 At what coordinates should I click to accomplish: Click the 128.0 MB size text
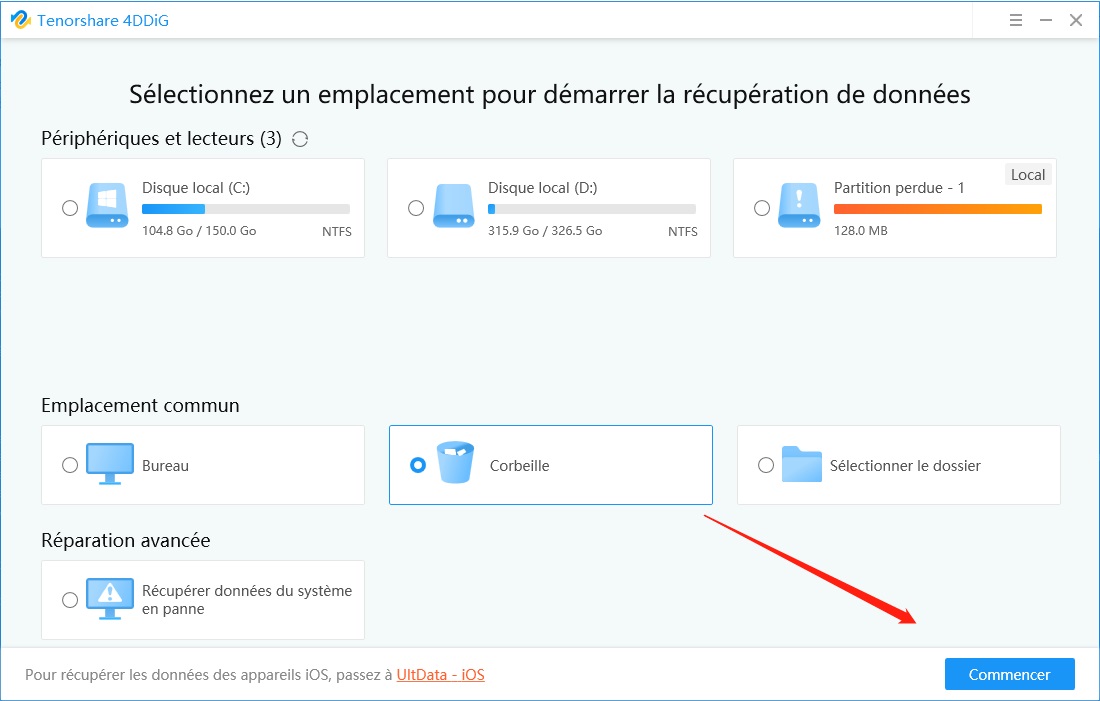click(861, 231)
